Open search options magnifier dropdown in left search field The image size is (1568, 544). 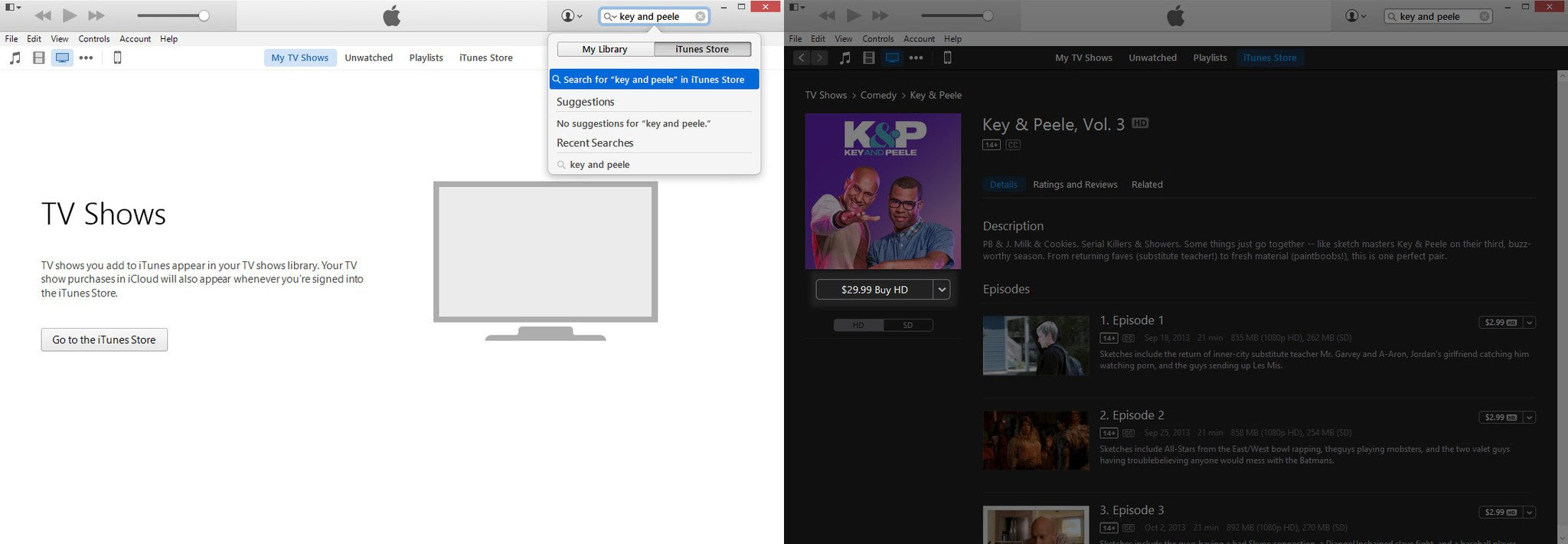coord(610,16)
